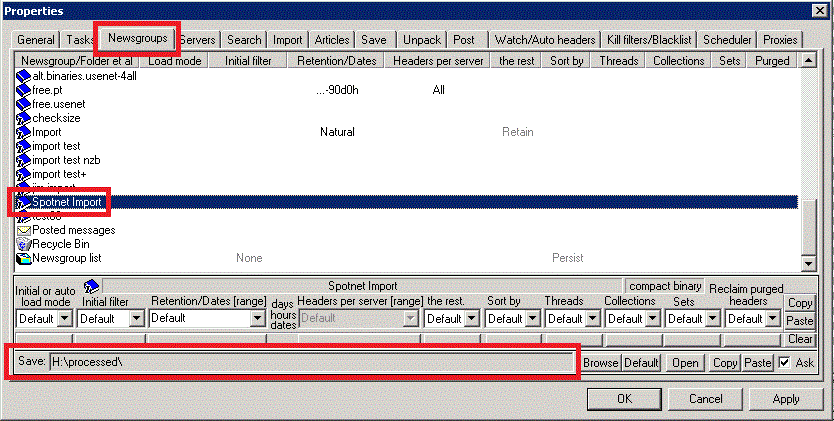Click the Newsgroup list icon
Image resolution: width=834 pixels, height=421 pixels.
tap(24, 258)
